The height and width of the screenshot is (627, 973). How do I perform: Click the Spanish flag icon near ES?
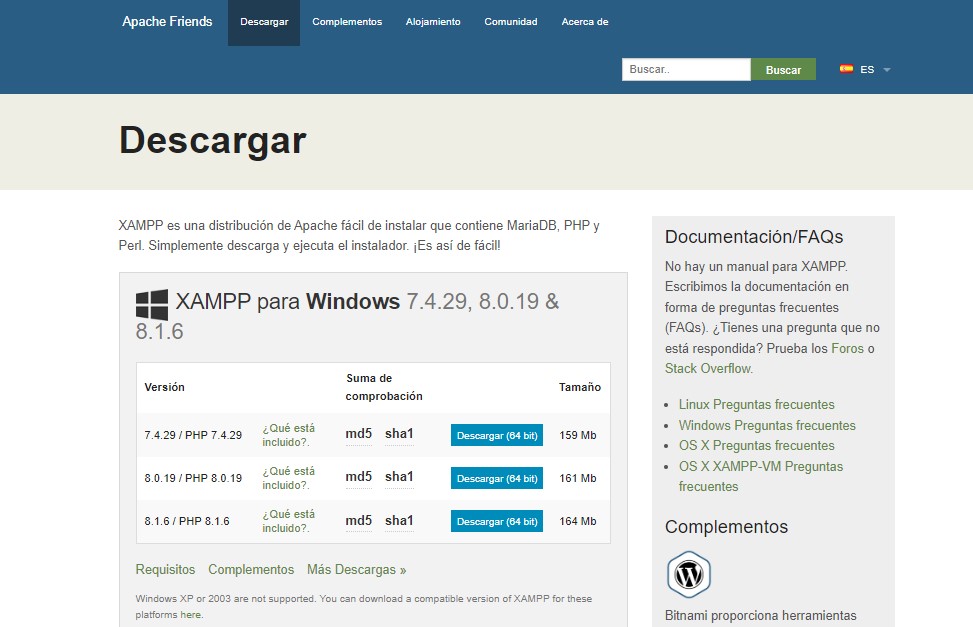[x=845, y=68]
